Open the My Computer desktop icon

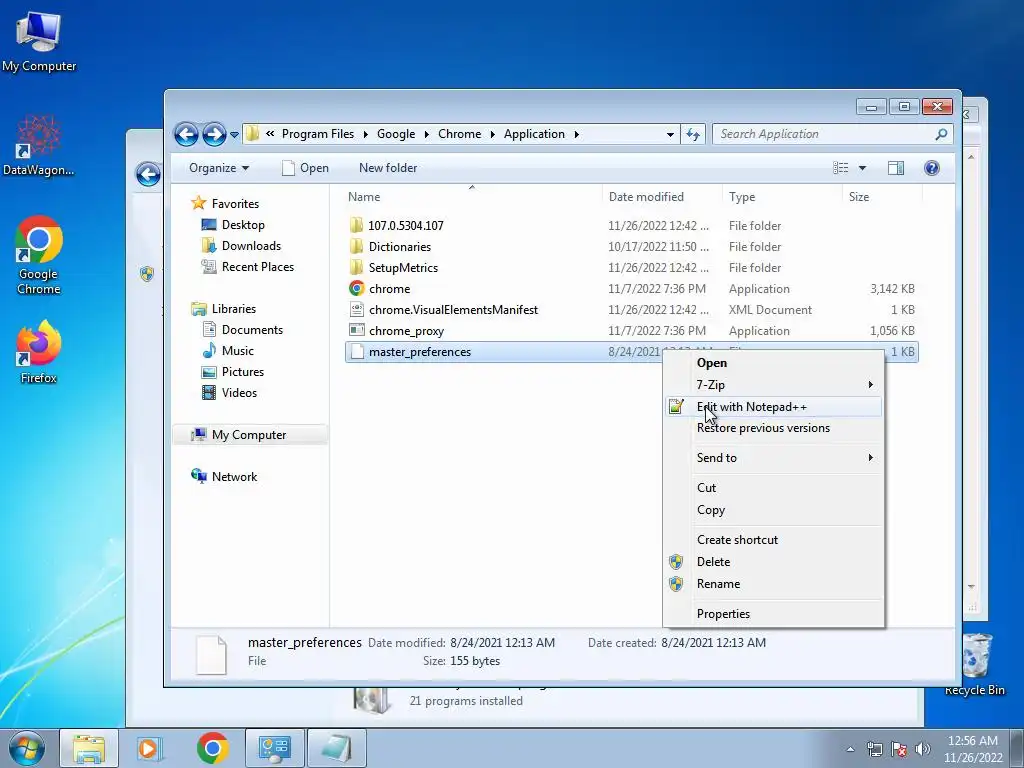tap(39, 42)
